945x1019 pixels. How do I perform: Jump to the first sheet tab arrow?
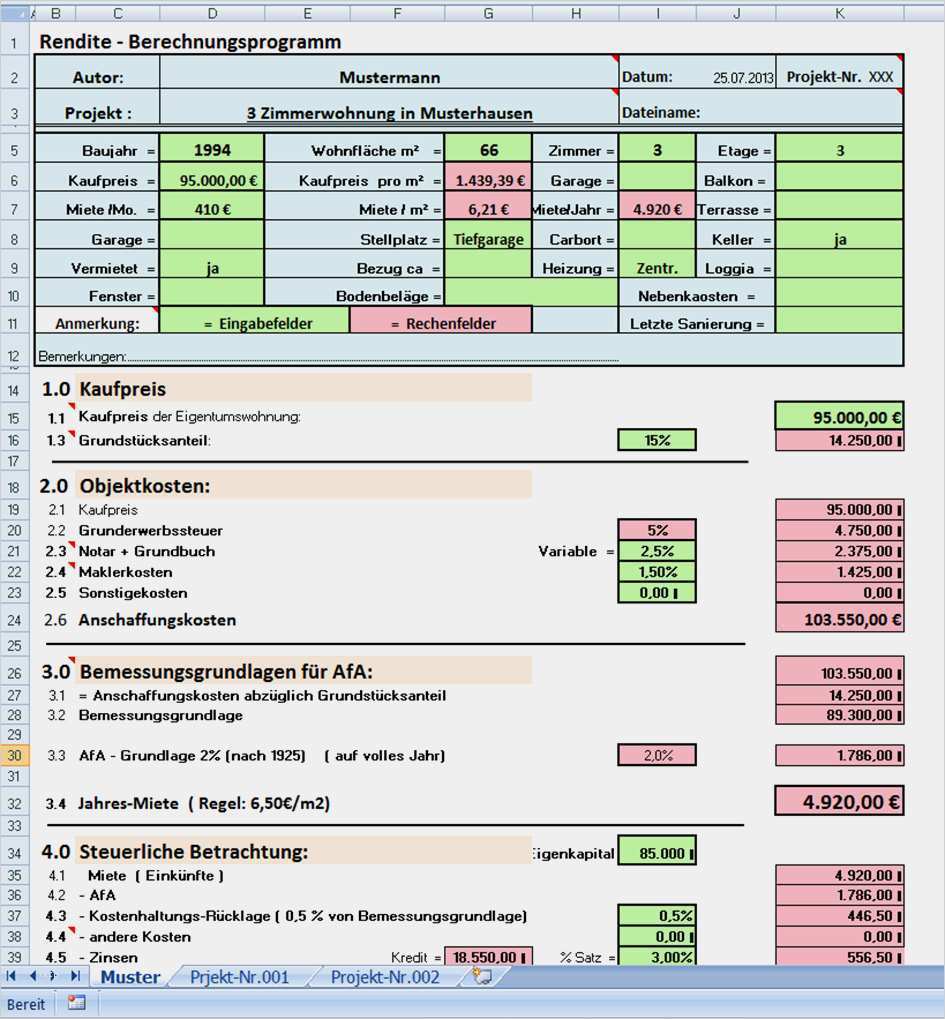coord(12,976)
